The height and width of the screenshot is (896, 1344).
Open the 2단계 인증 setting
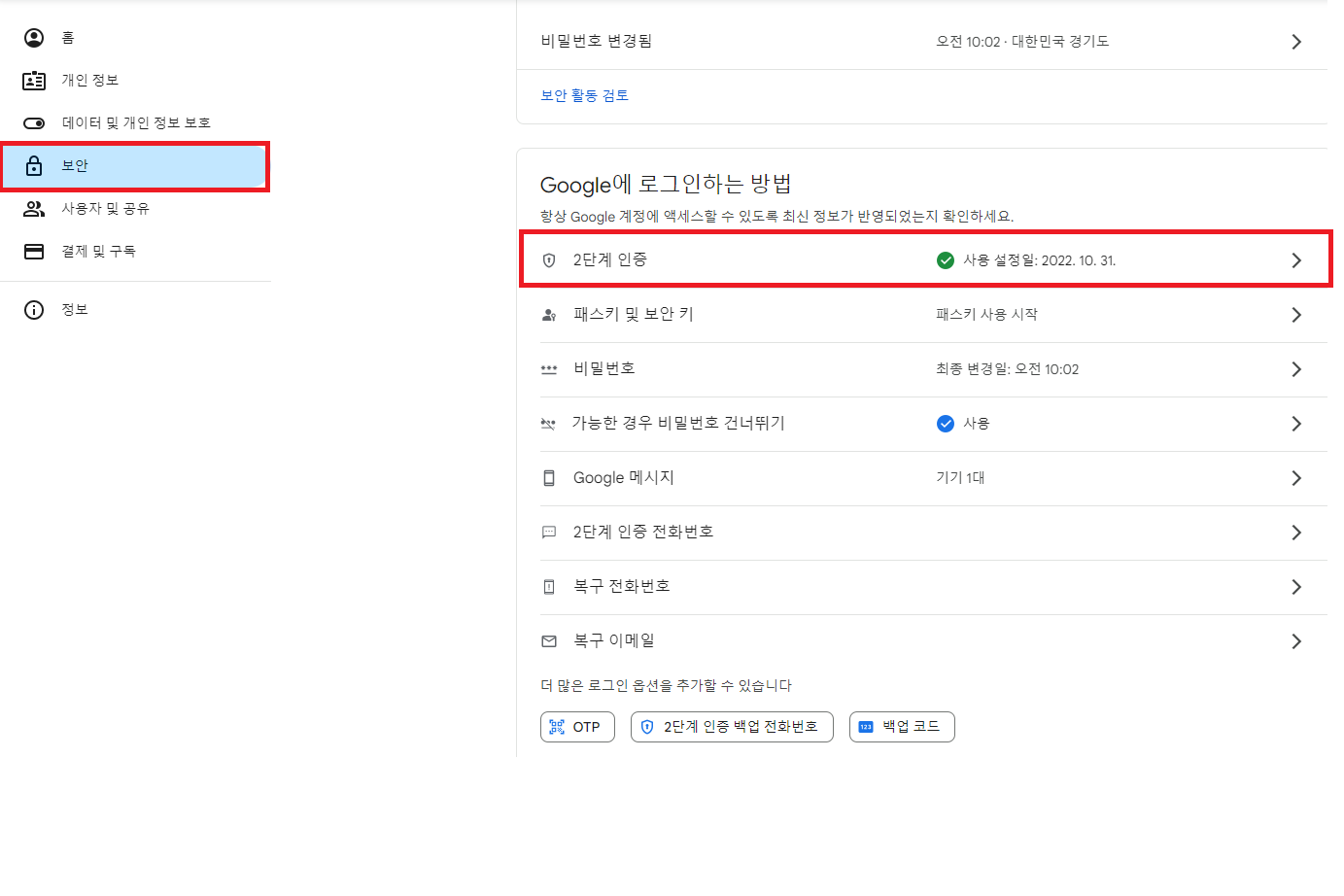coord(925,259)
